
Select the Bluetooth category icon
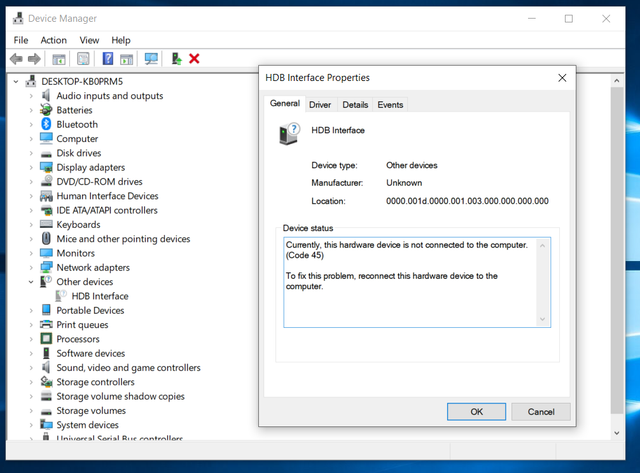[46, 124]
